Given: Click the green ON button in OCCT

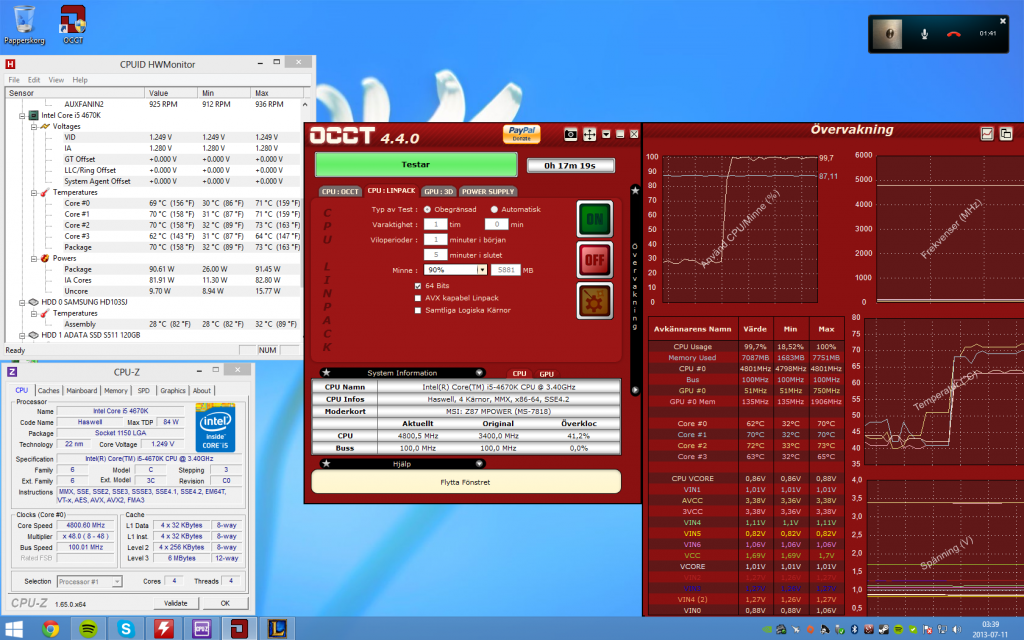Looking at the screenshot, I should pyautogui.click(x=594, y=219).
